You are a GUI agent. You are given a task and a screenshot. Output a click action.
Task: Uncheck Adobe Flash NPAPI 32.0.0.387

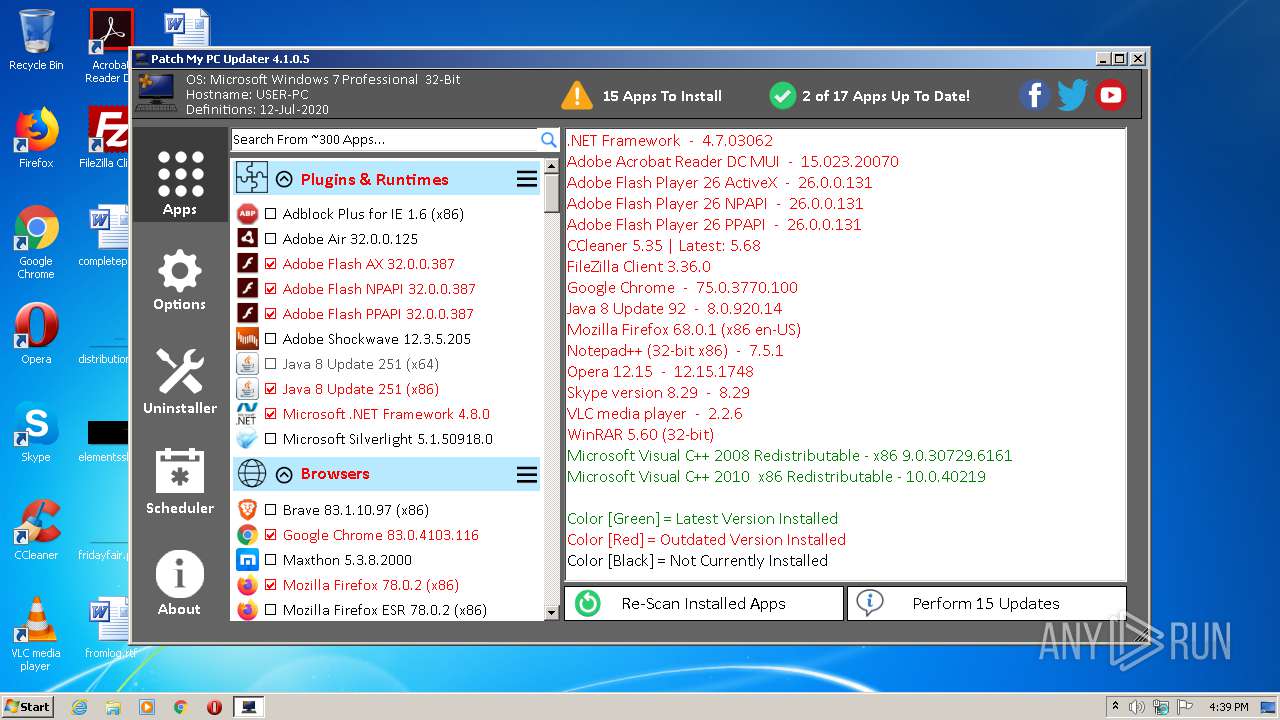click(x=271, y=289)
